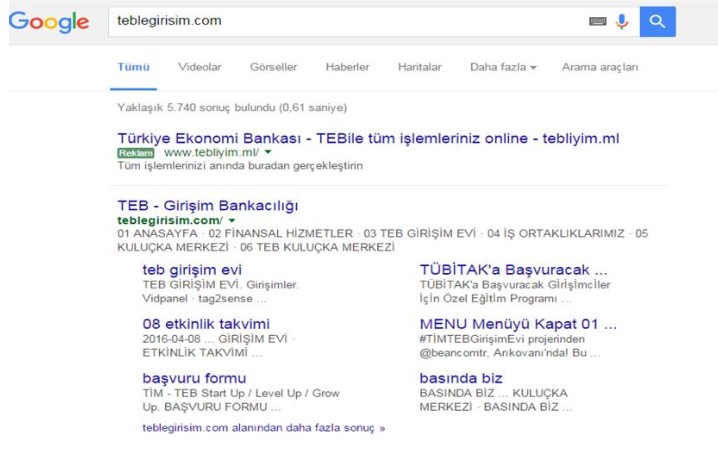Click the Google logo
The height and width of the screenshot is (451, 718).
pyautogui.click(x=49, y=22)
